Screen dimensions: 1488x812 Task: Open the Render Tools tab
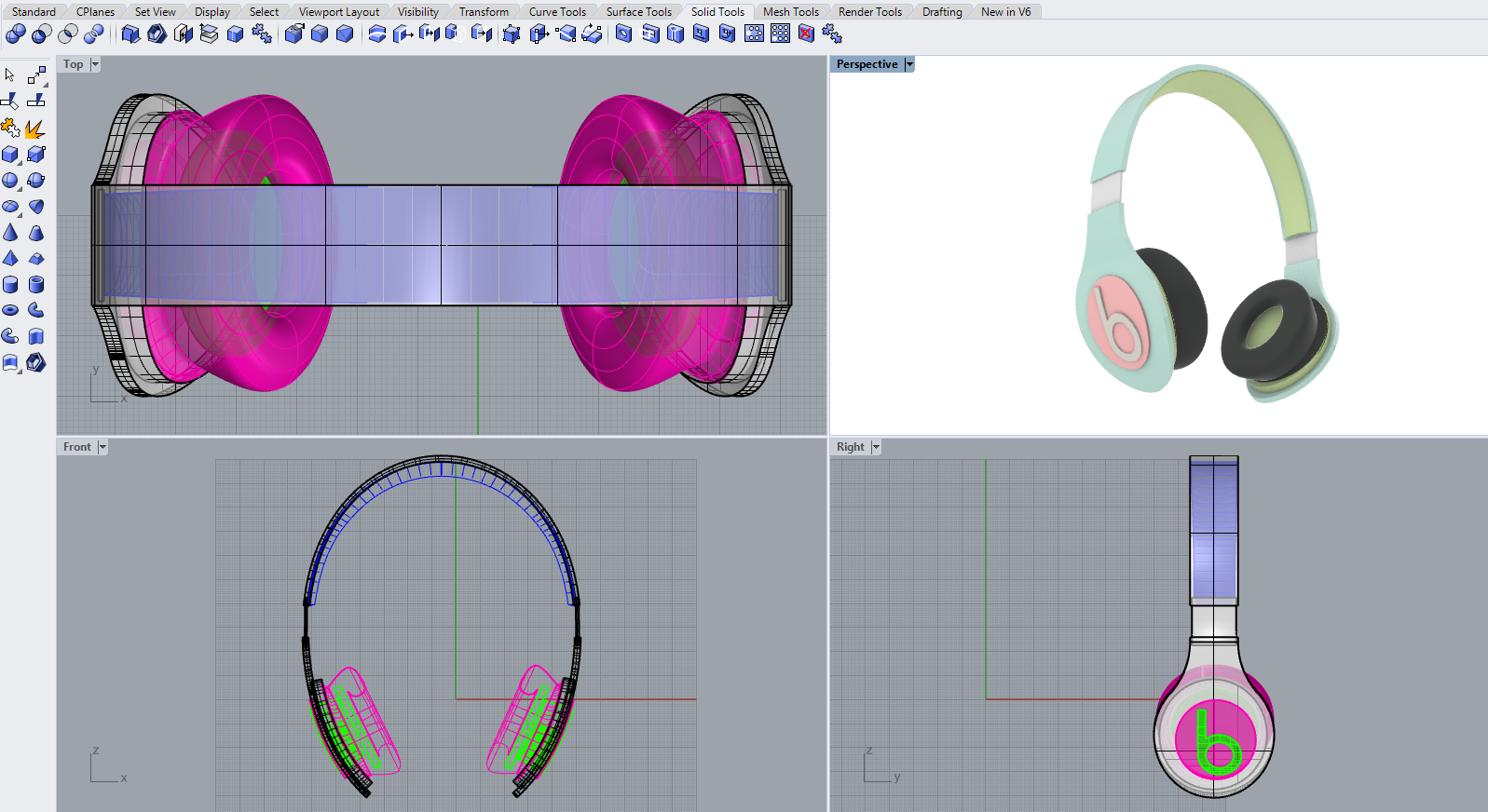pos(870,12)
